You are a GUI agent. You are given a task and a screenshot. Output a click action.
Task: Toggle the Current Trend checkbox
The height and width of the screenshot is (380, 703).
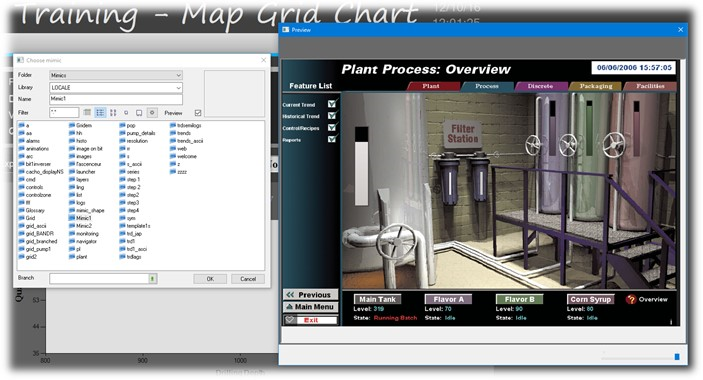pos(332,104)
